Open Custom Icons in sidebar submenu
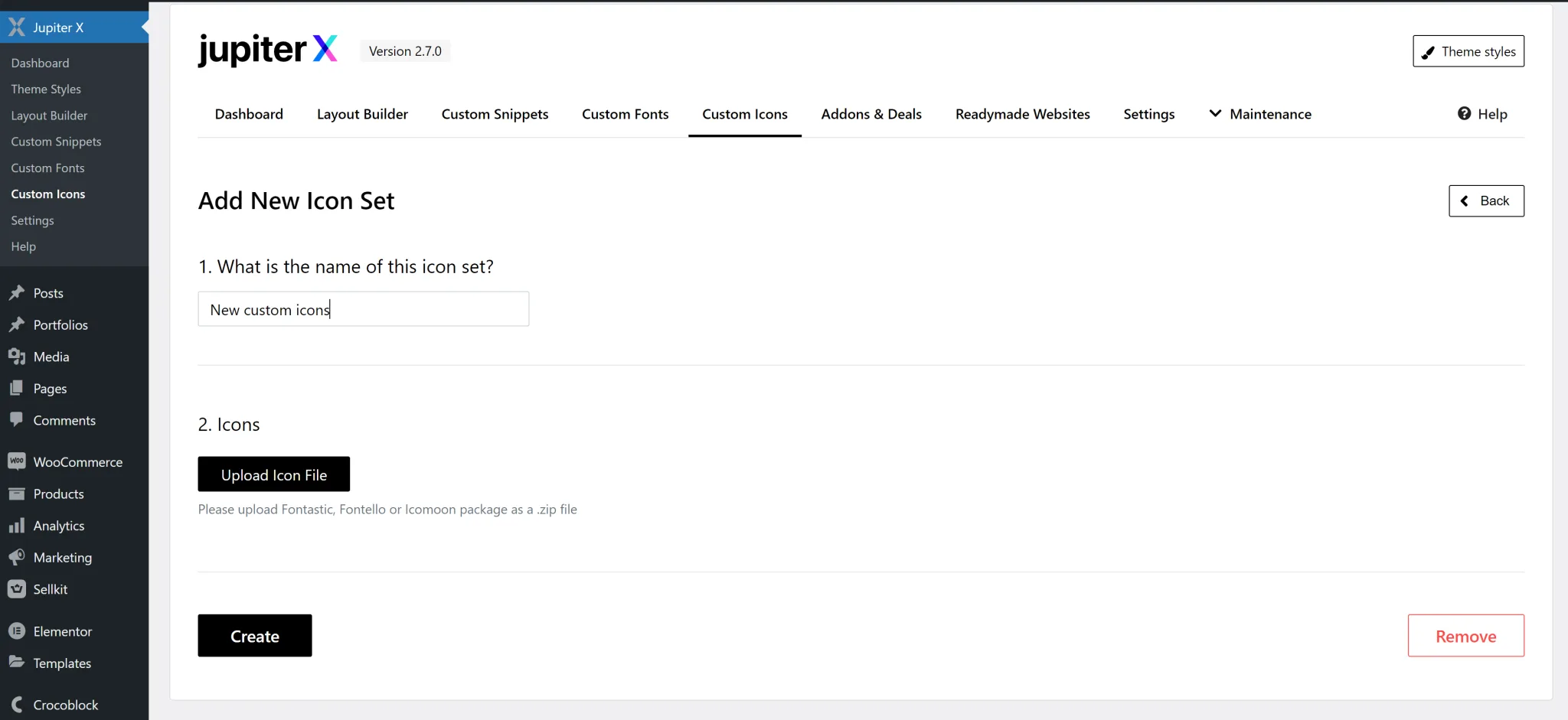This screenshot has height=720, width=1568. pos(48,194)
